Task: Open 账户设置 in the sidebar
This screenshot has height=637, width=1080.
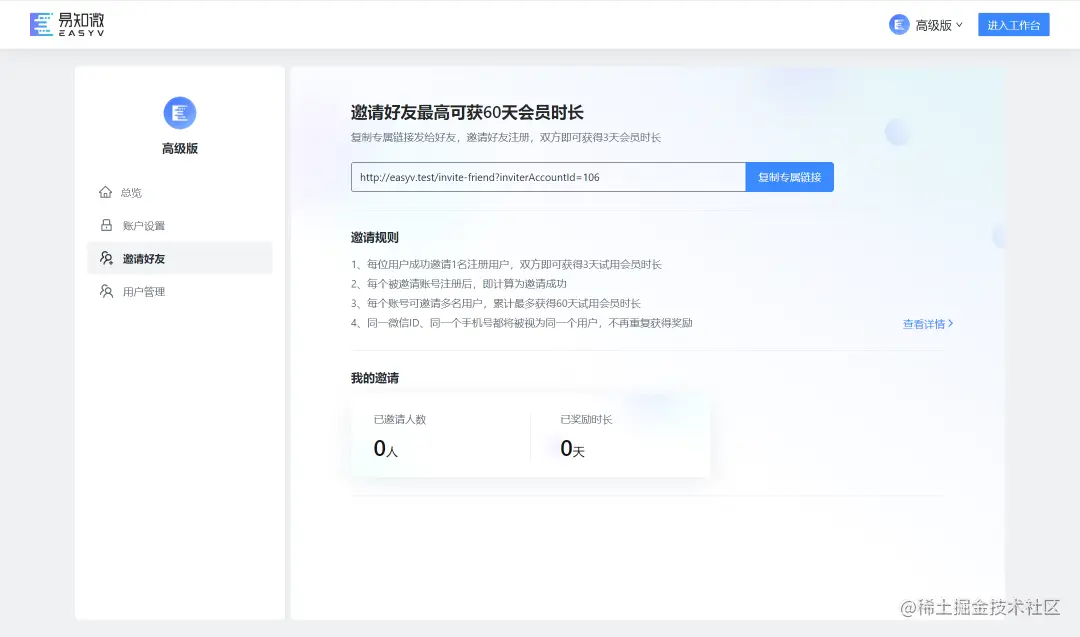Action: coord(180,225)
